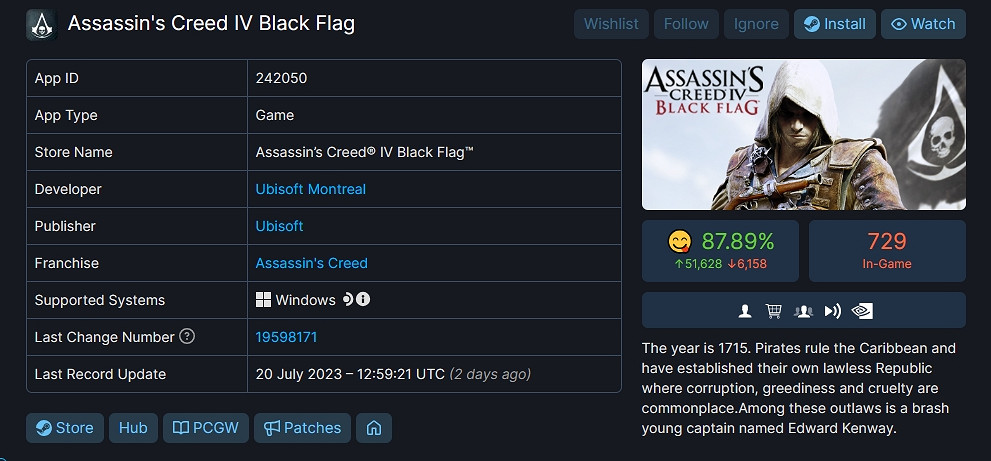Click the Black Flag cover art thumbnail

803,134
